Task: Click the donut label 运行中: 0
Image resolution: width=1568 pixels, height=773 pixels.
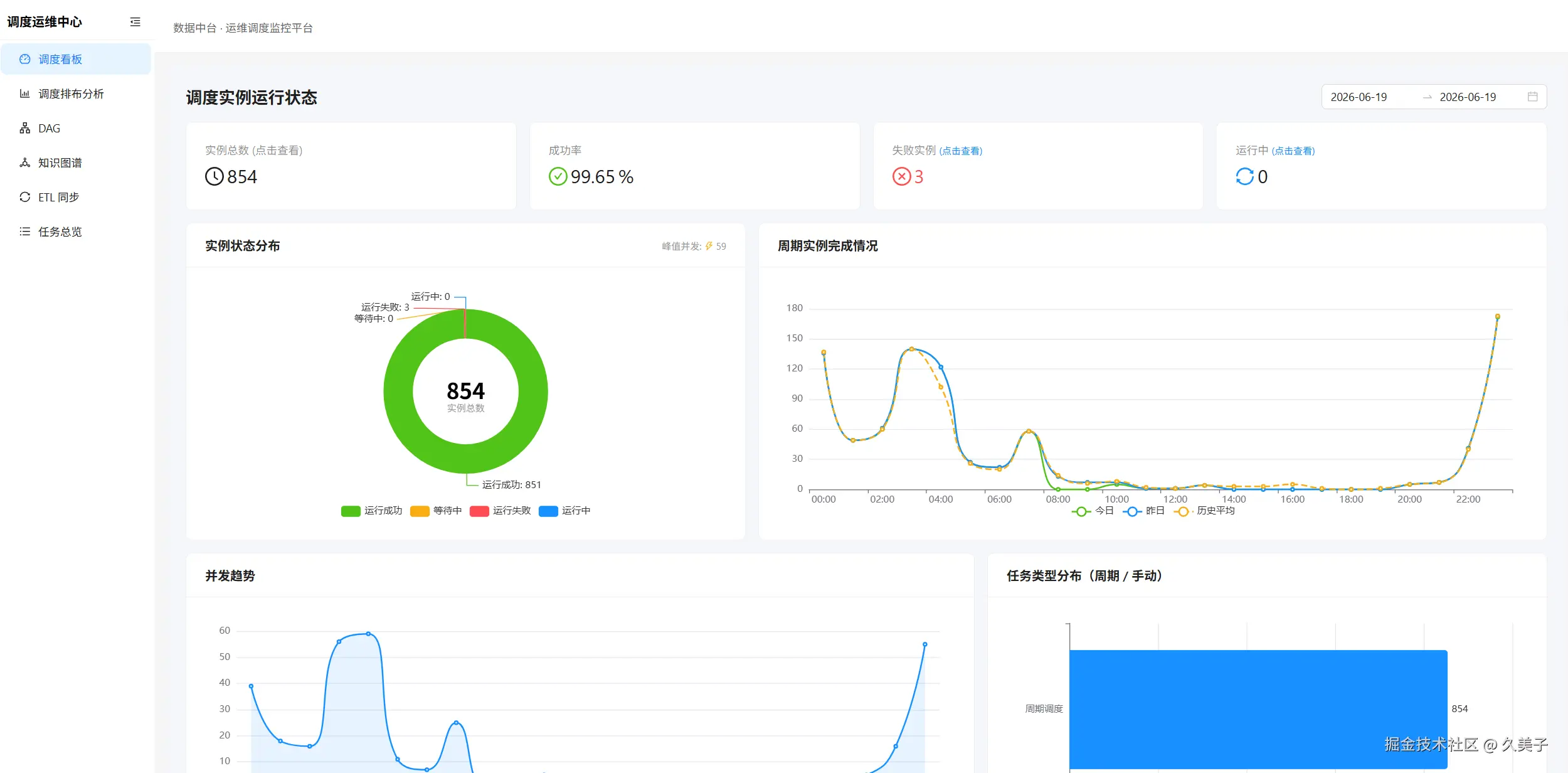Action: click(430, 296)
